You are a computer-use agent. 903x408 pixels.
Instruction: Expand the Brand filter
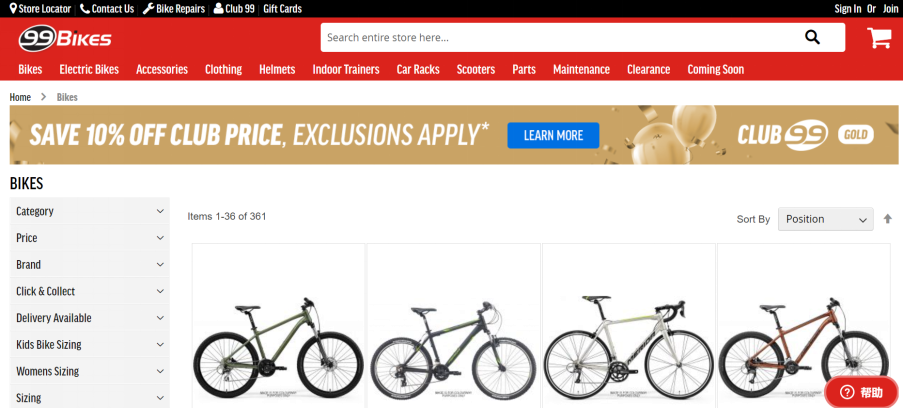[x=90, y=265]
